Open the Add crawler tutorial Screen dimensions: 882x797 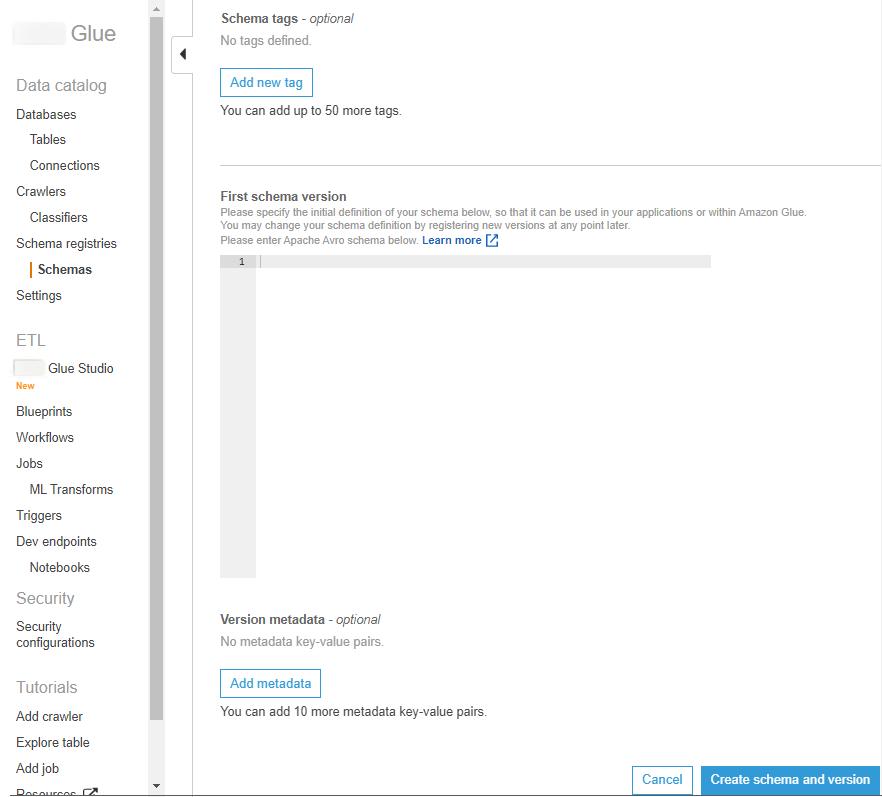49,717
